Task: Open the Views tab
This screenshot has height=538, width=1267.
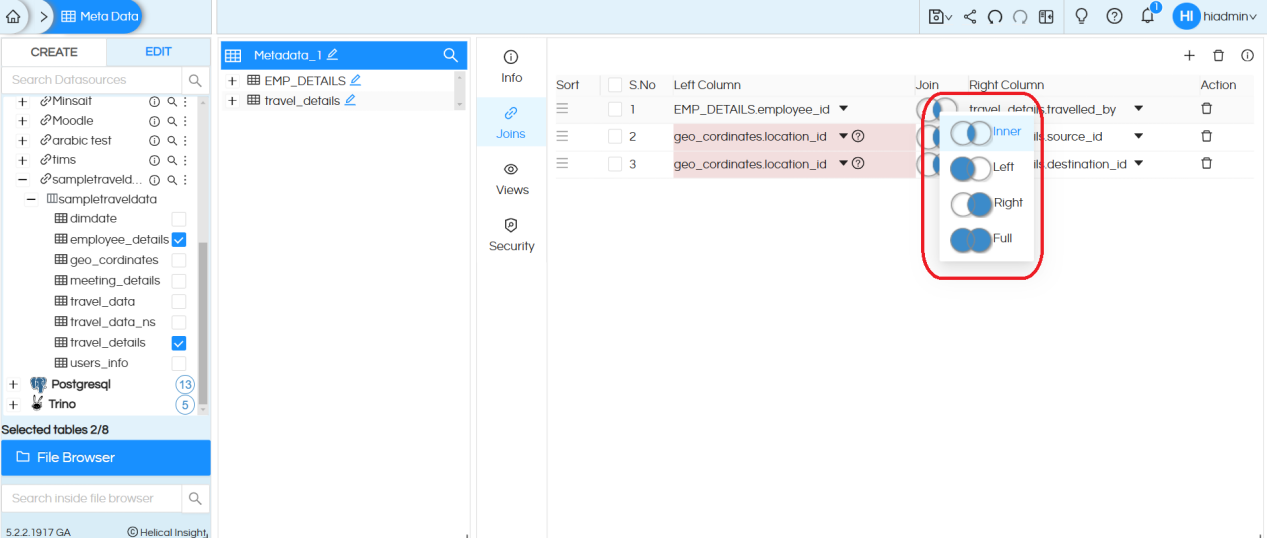Action: coord(511,179)
